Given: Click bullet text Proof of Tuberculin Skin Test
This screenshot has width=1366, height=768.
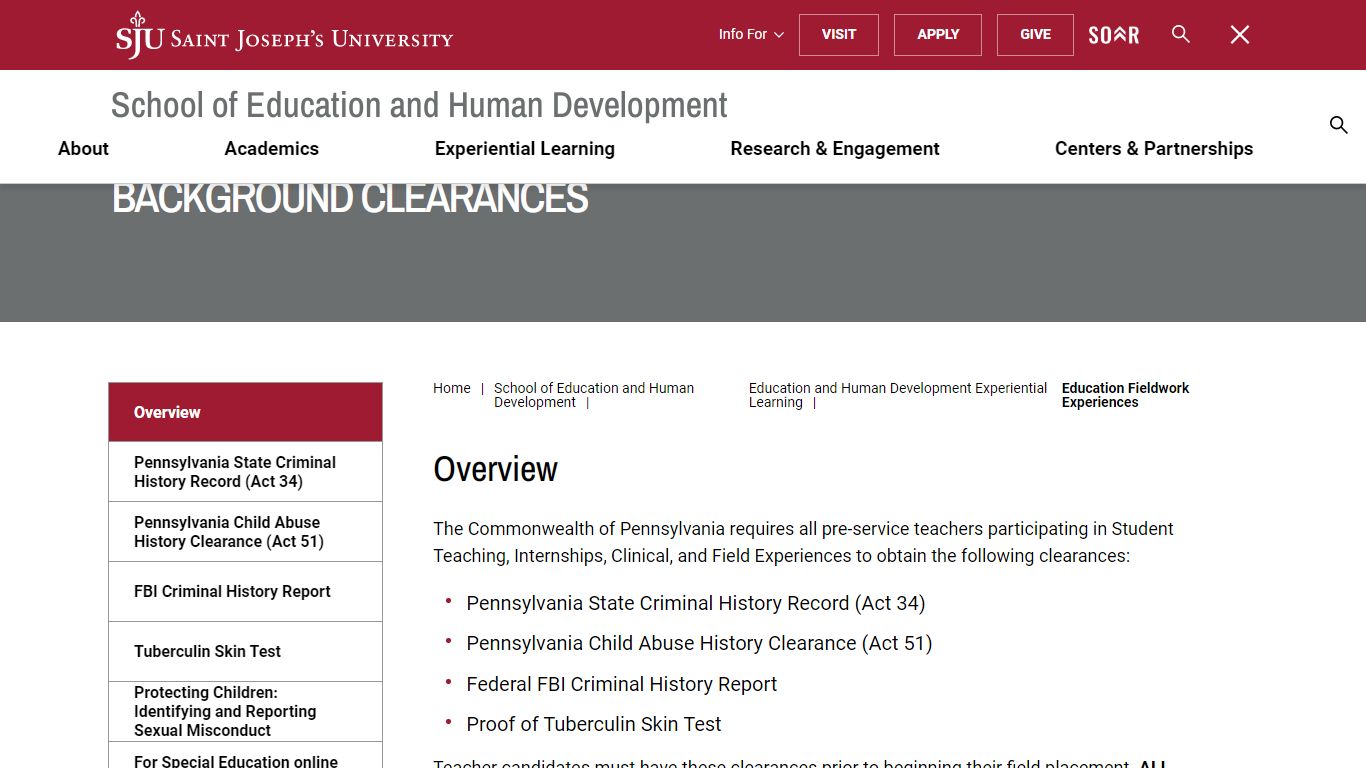Looking at the screenshot, I should (594, 724).
